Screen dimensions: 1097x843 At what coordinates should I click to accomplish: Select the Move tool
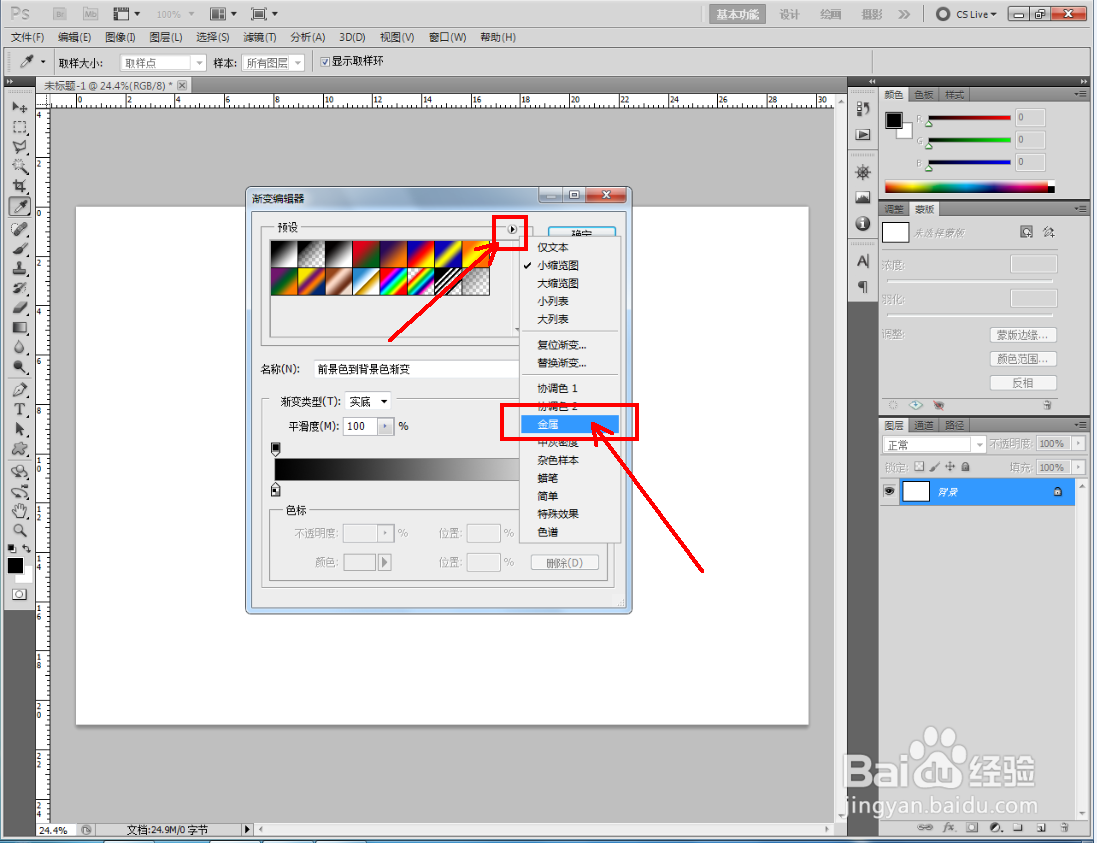[x=20, y=108]
